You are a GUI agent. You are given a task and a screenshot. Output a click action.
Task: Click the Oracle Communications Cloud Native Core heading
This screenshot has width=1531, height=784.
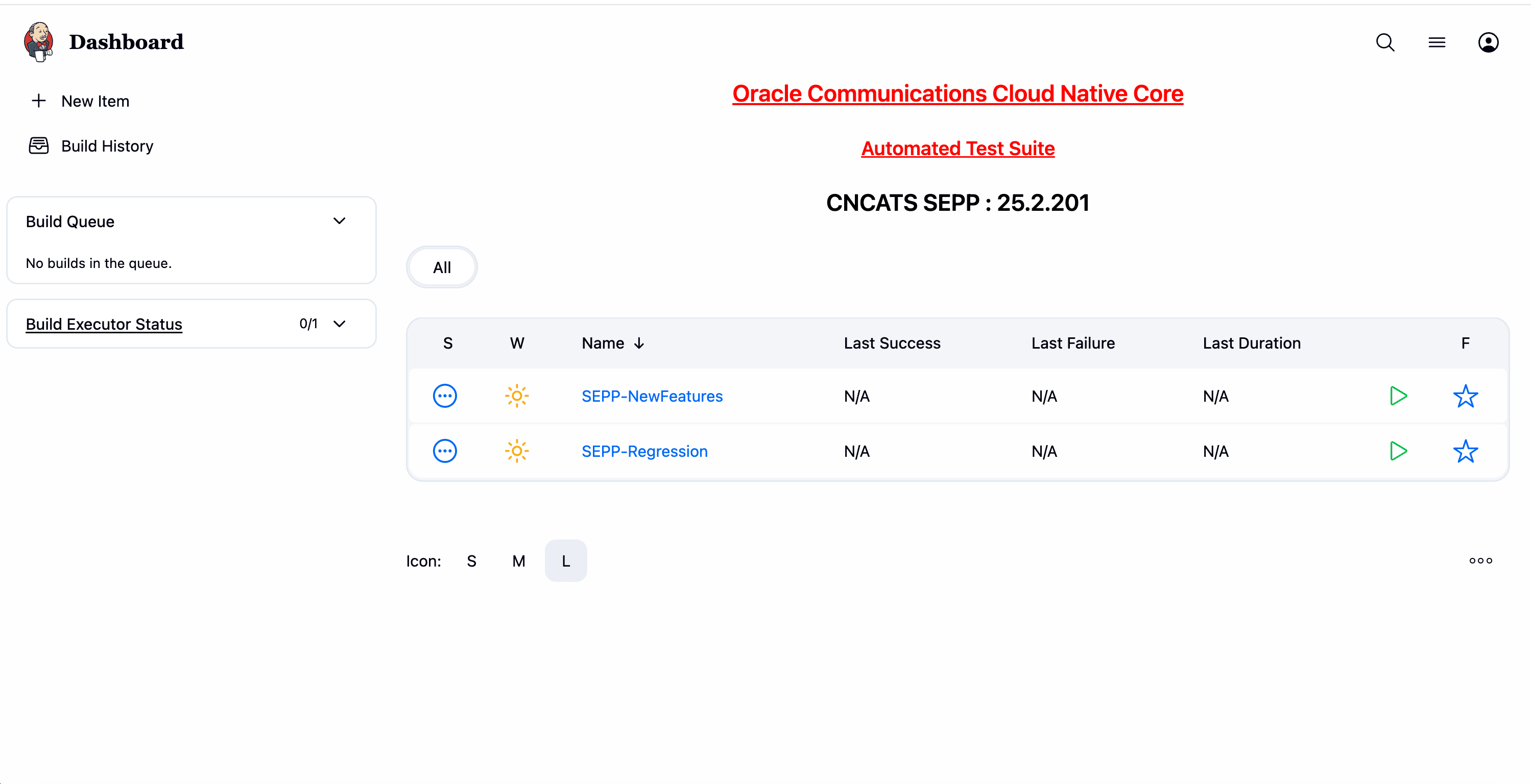click(x=958, y=94)
